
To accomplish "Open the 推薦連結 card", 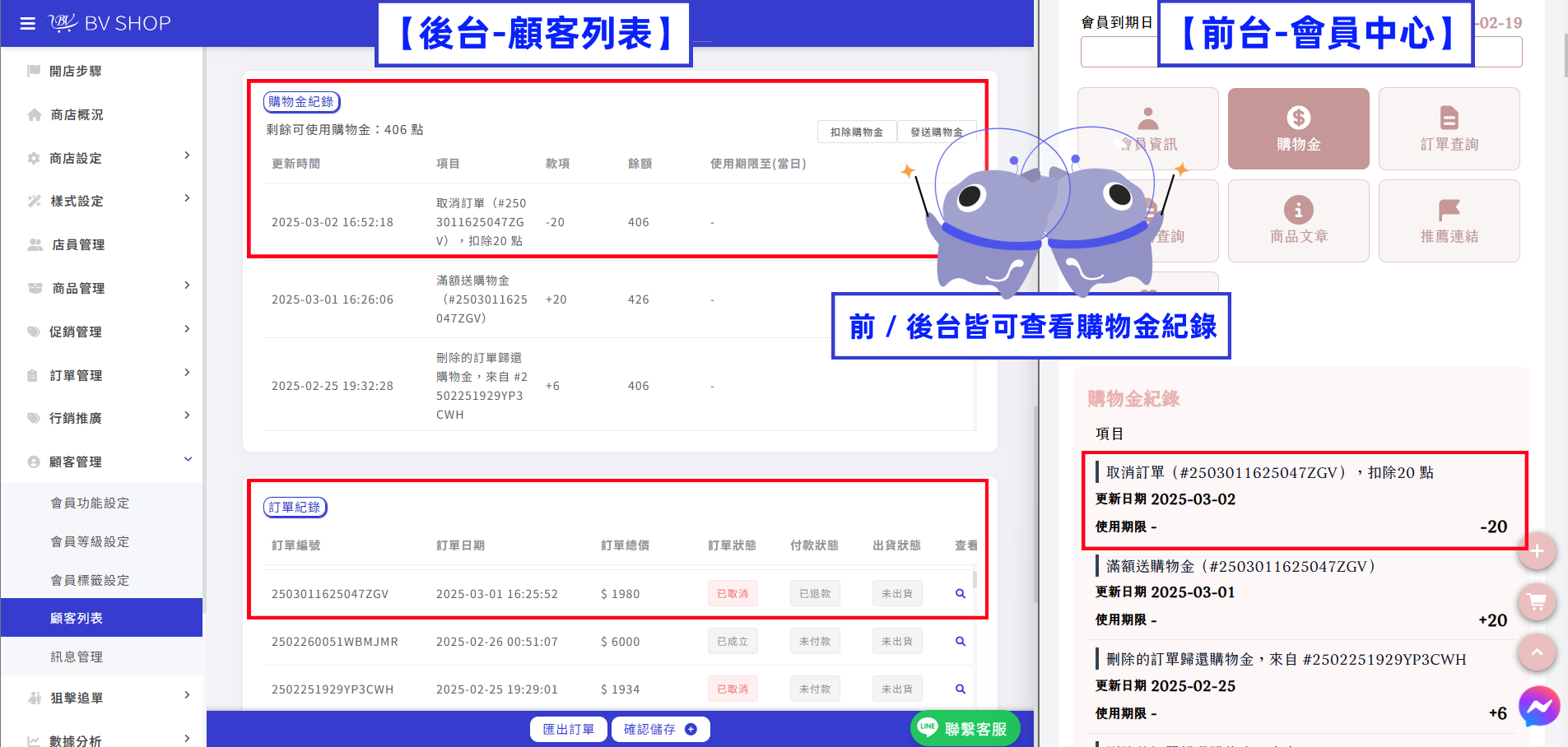I will click(1449, 220).
